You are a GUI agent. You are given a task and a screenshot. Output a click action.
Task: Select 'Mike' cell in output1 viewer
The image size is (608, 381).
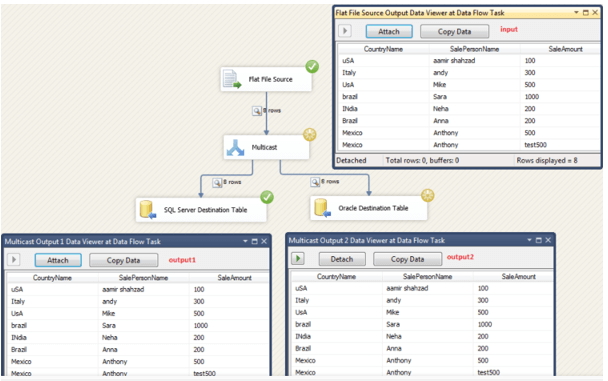143,313
